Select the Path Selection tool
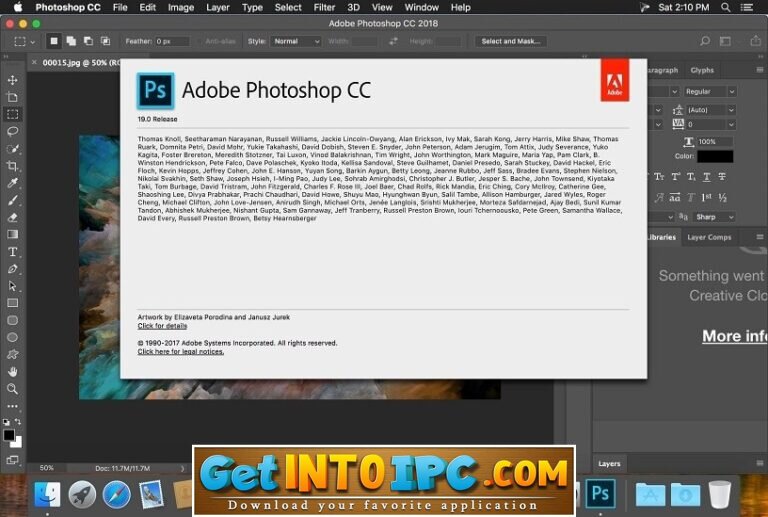Viewport: 768px width, 517px height. pyautogui.click(x=13, y=286)
